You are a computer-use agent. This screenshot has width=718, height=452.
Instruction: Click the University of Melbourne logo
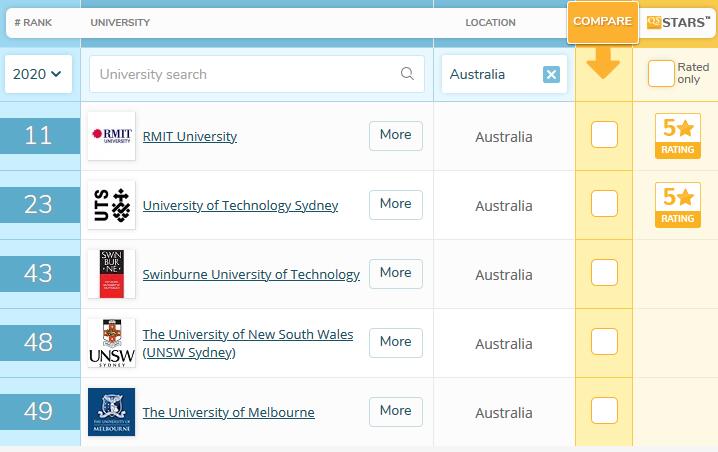pos(111,412)
